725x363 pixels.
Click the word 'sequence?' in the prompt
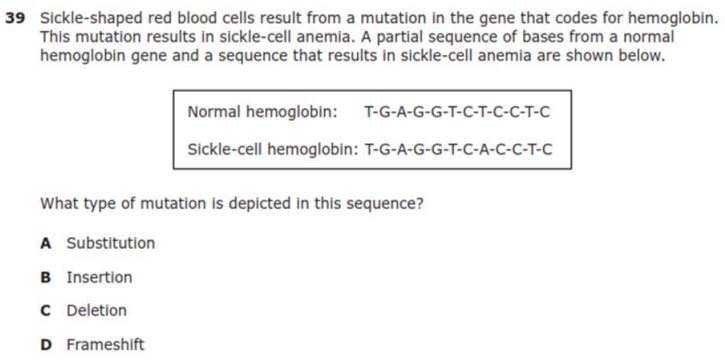(x=385, y=204)
